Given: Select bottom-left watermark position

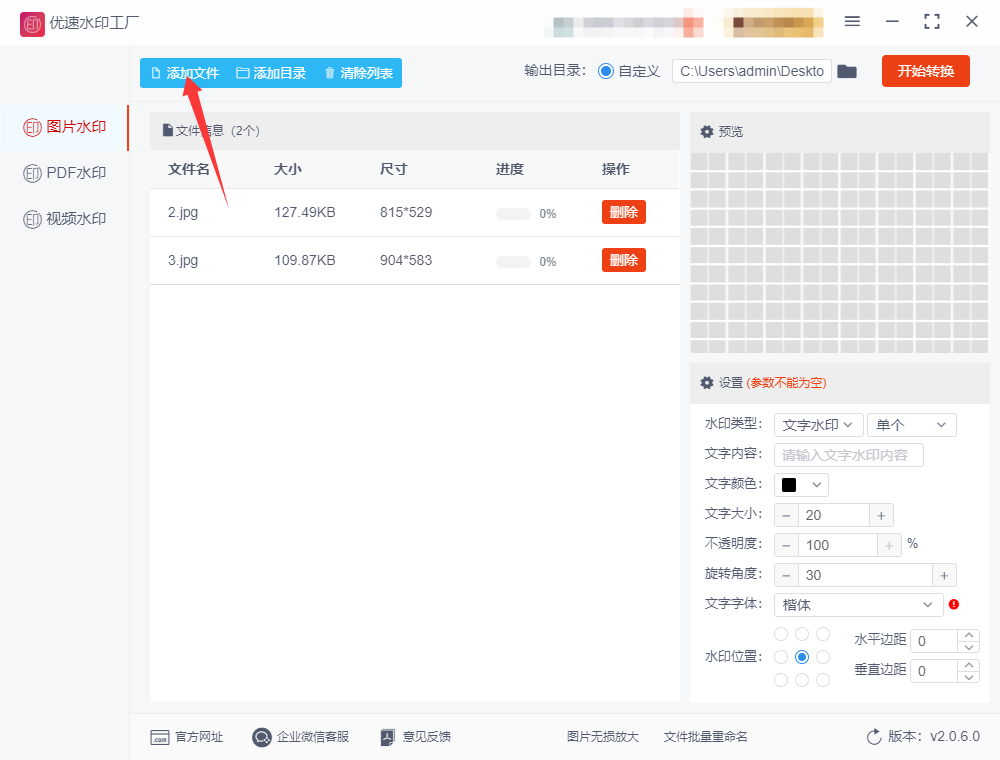Looking at the screenshot, I should pos(781,680).
